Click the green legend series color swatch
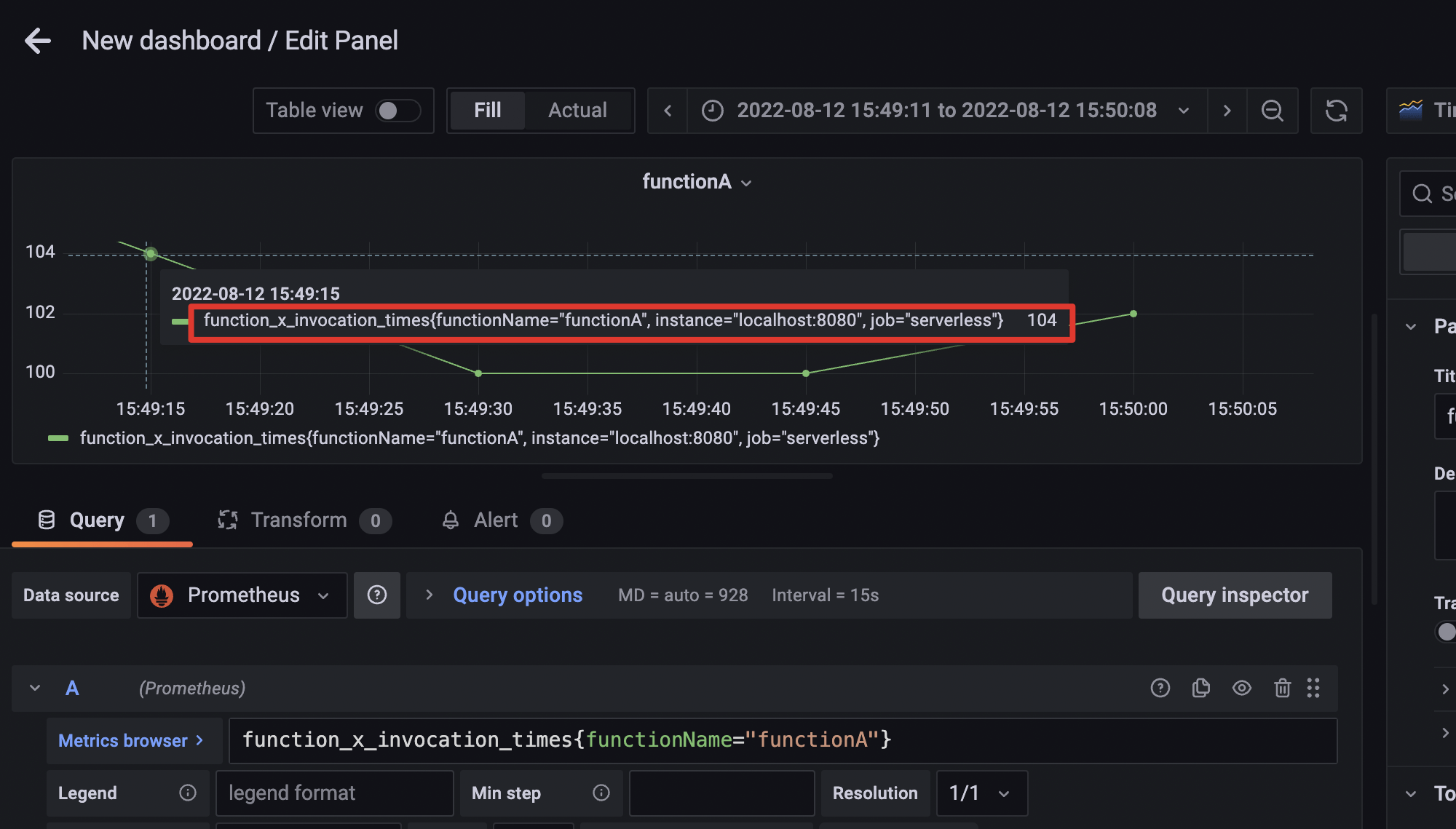The width and height of the screenshot is (1456, 829). 58,438
